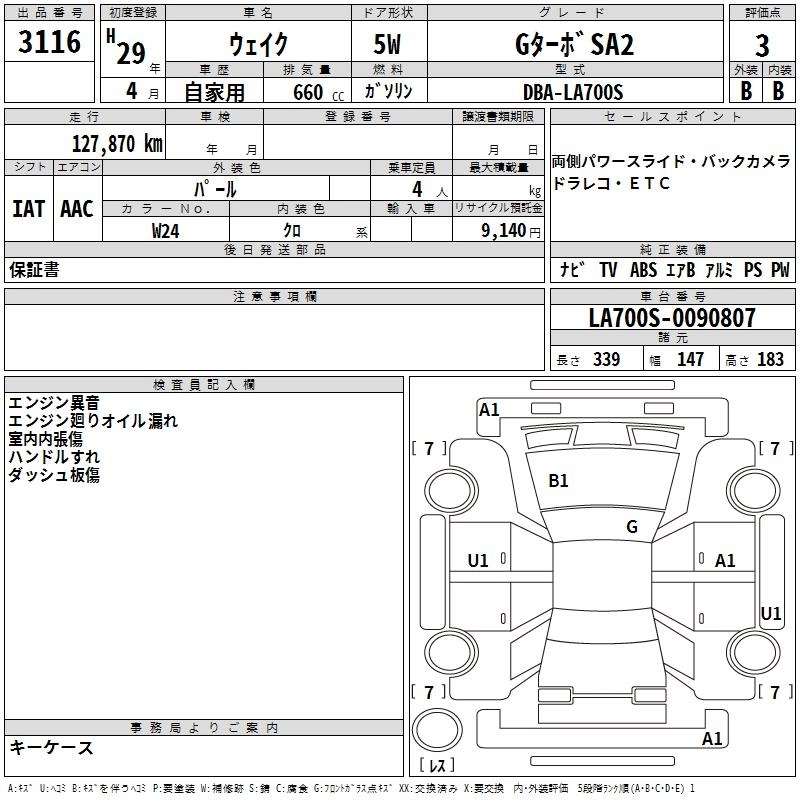Click the A1 mark above the front bumper
Screen dimensions: 800x800
pyautogui.click(x=489, y=409)
